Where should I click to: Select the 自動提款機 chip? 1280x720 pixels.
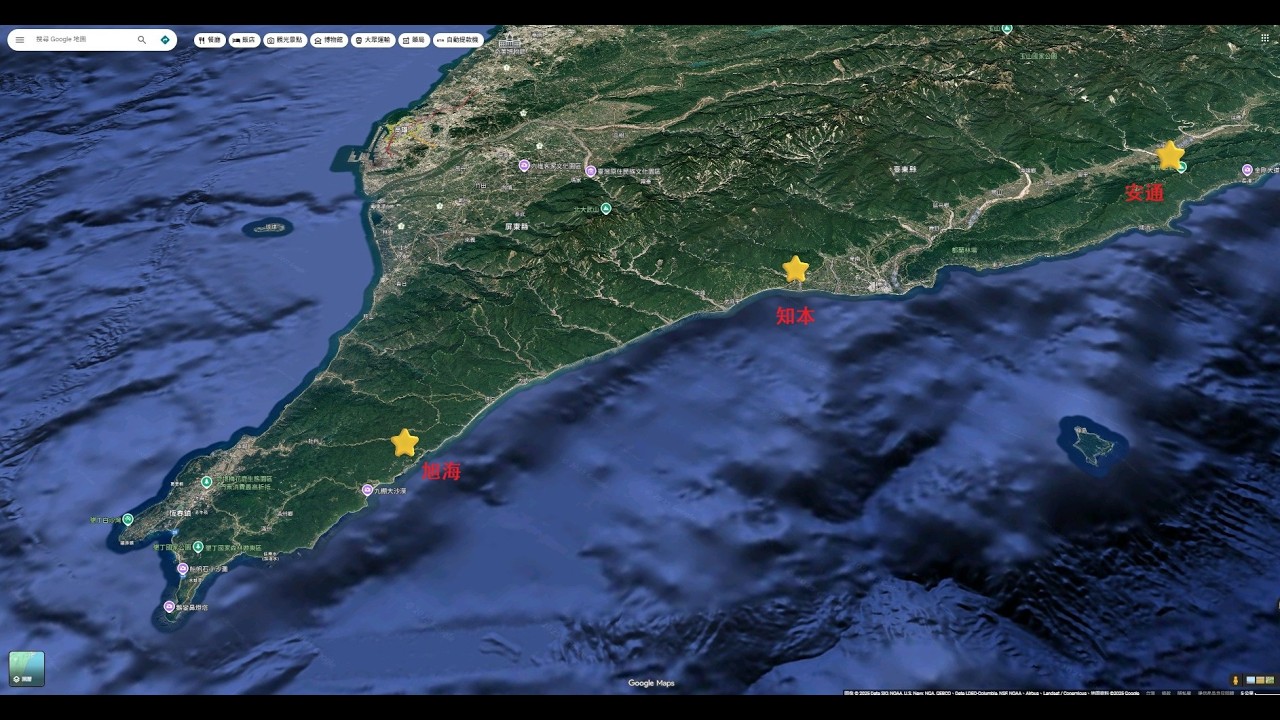[x=458, y=40]
